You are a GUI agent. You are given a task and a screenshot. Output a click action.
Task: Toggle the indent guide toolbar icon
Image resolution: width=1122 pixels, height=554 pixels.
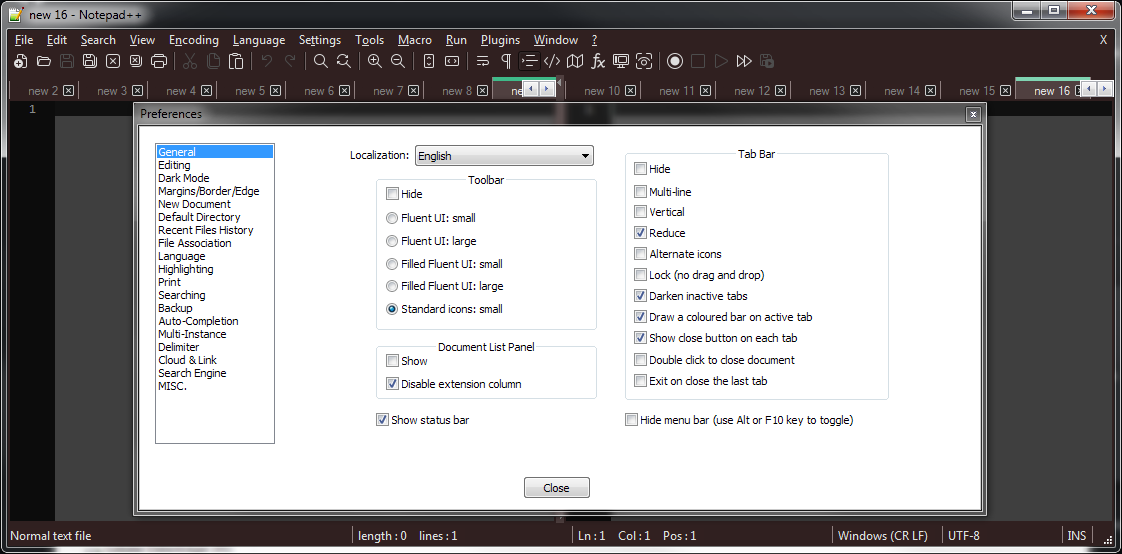point(529,61)
